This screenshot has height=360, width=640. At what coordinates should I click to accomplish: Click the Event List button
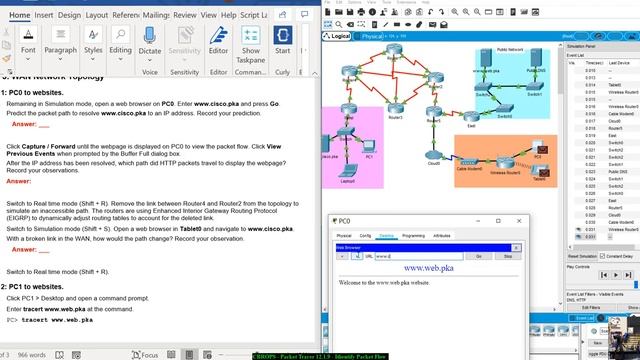click(x=582, y=318)
